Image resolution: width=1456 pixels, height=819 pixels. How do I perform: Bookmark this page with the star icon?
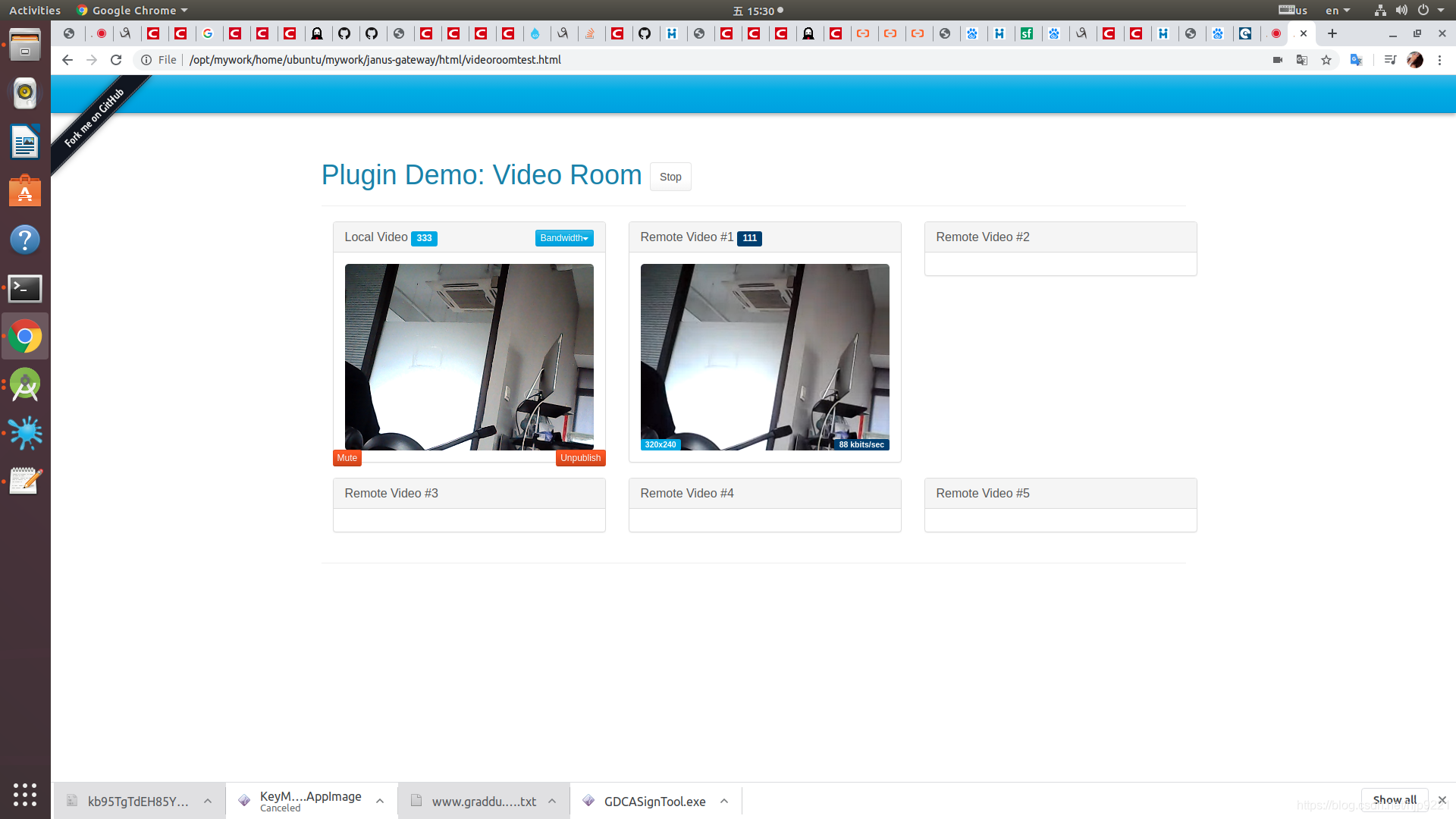click(x=1326, y=60)
